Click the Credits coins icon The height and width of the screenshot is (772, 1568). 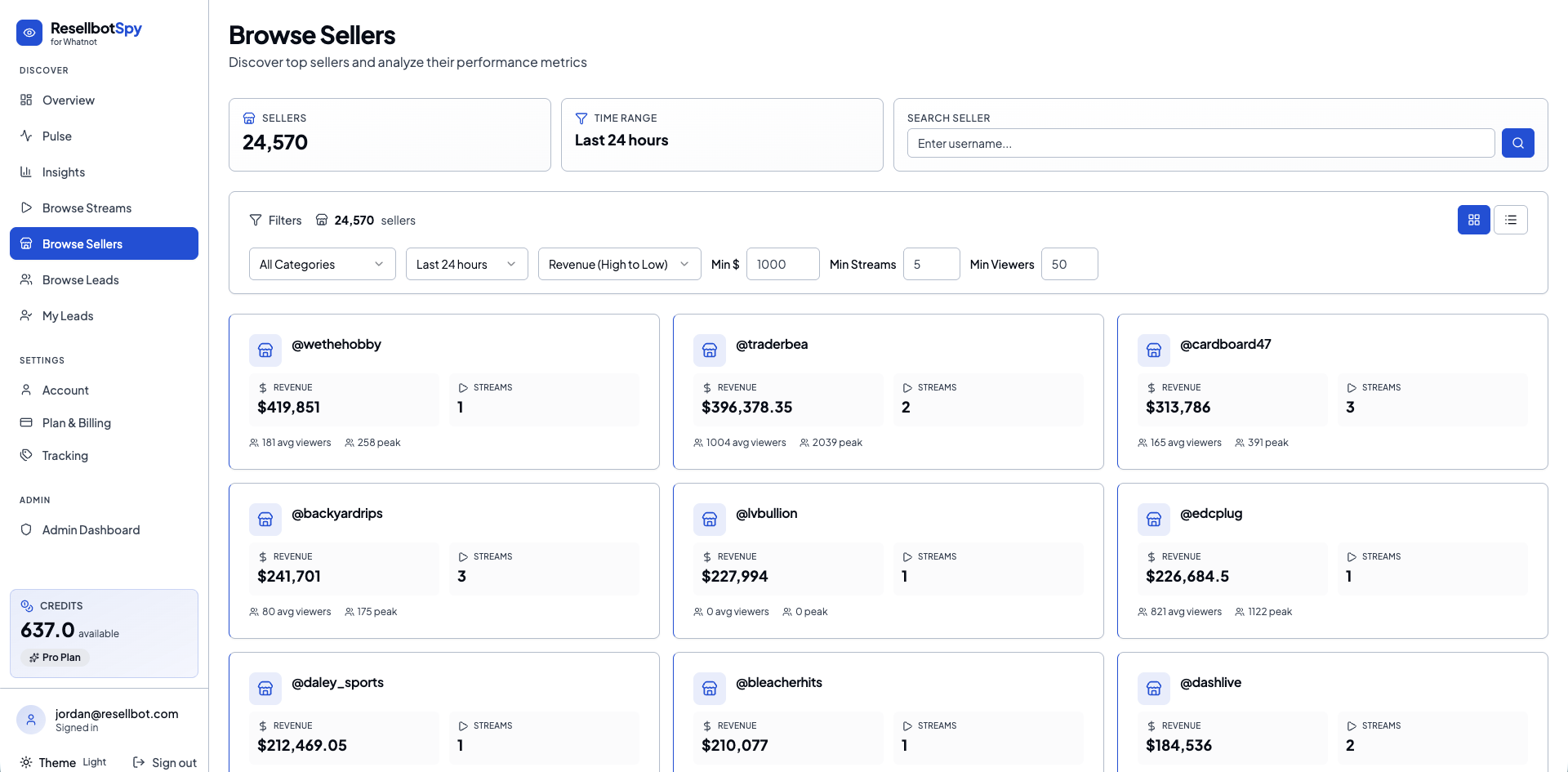tap(27, 606)
